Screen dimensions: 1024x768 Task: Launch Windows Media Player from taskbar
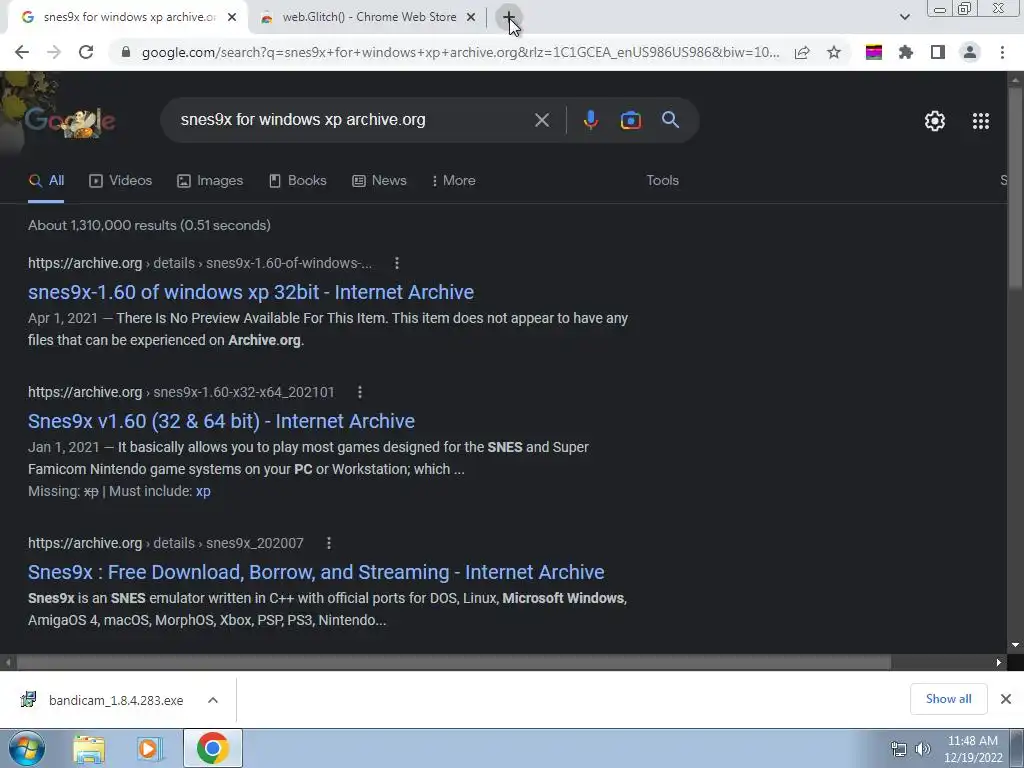click(150, 748)
